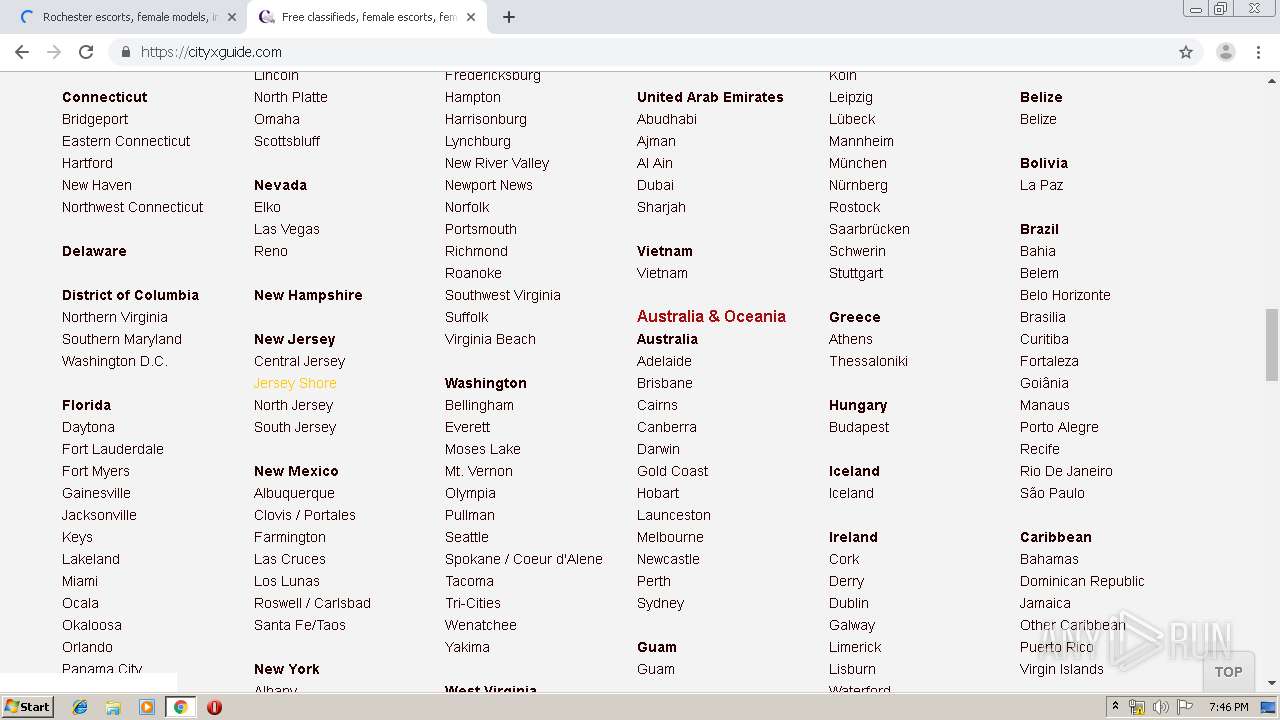1280x720 pixels.
Task: Switch to the Free classifieds tab
Action: point(365,17)
